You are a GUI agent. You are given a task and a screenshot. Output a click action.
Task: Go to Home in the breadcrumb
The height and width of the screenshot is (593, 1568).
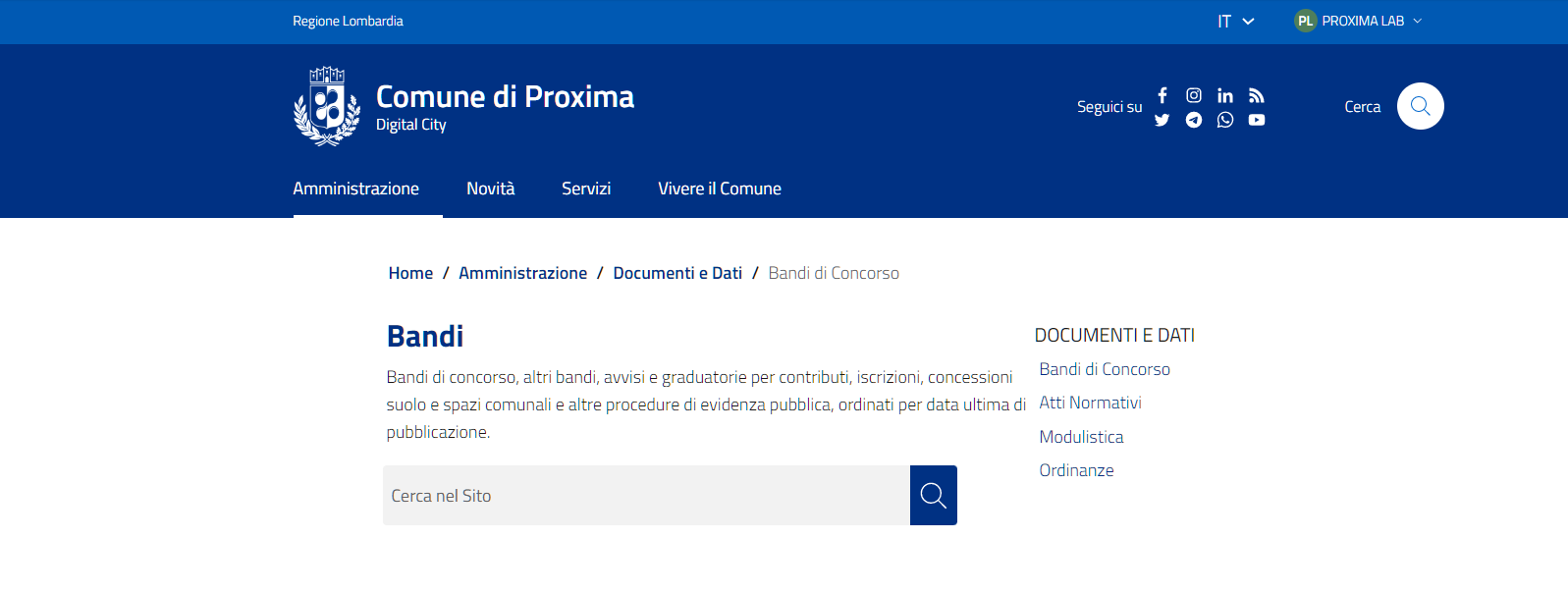coord(410,273)
